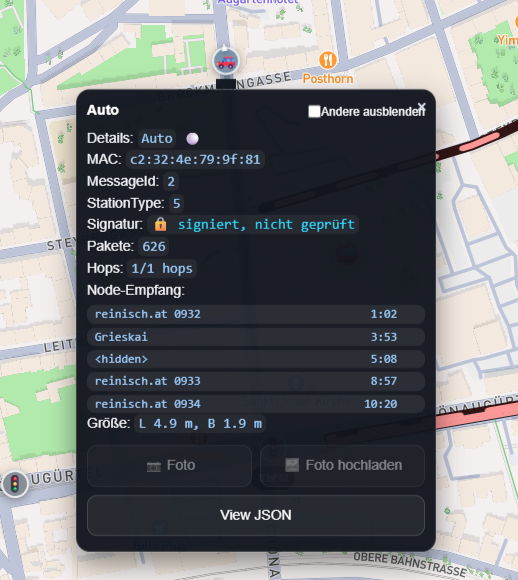The width and height of the screenshot is (518, 580).
Task: Click the lock icon in Signatur row
Action: 160,224
